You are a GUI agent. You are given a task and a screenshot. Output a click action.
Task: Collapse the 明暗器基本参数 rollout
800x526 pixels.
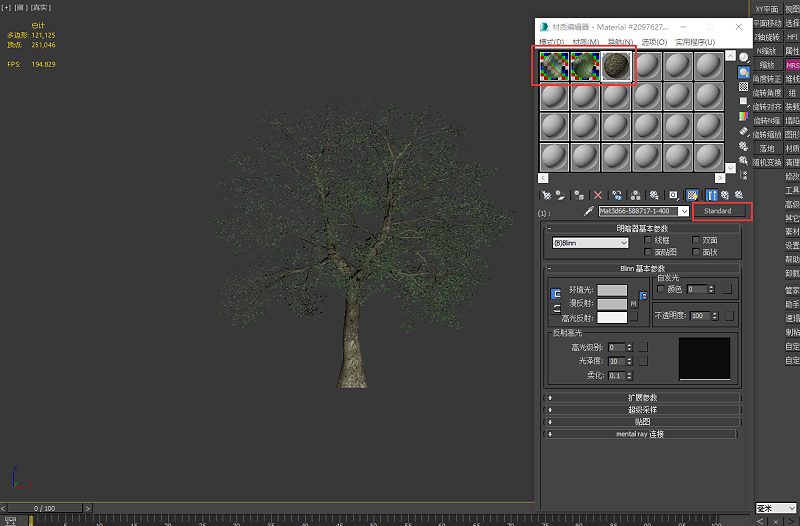(x=643, y=228)
